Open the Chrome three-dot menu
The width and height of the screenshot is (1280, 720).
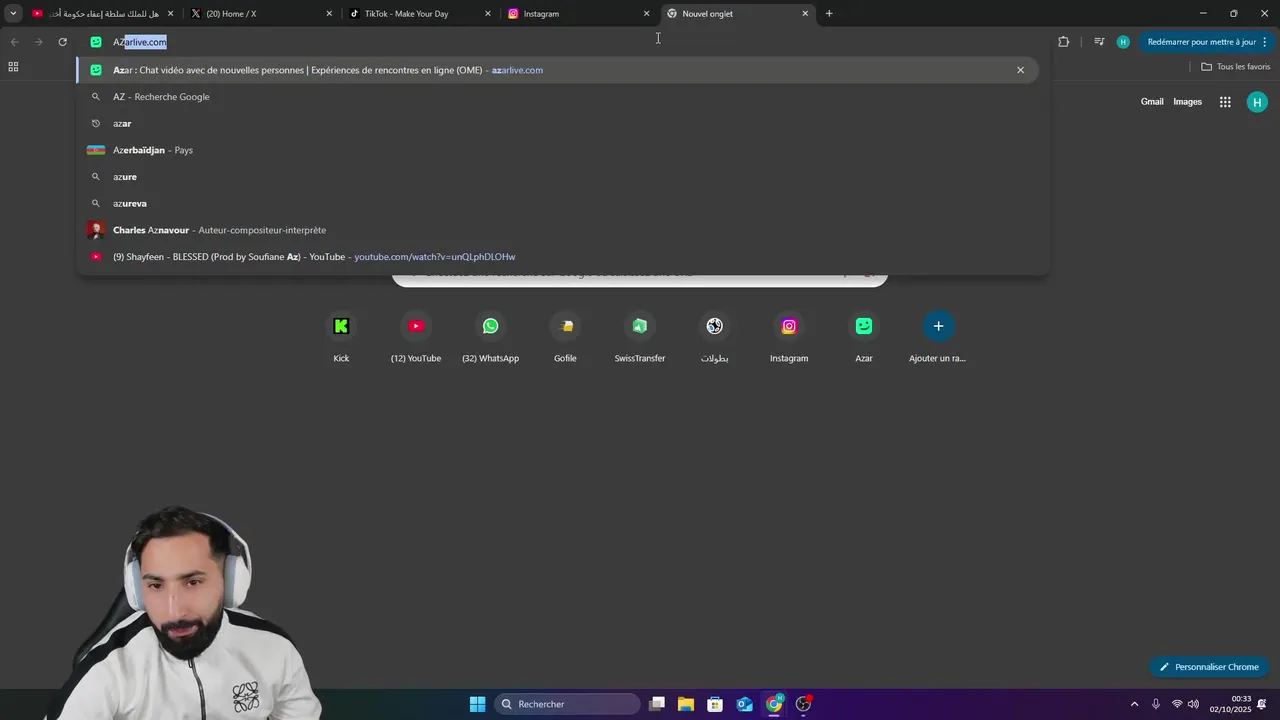1265,42
